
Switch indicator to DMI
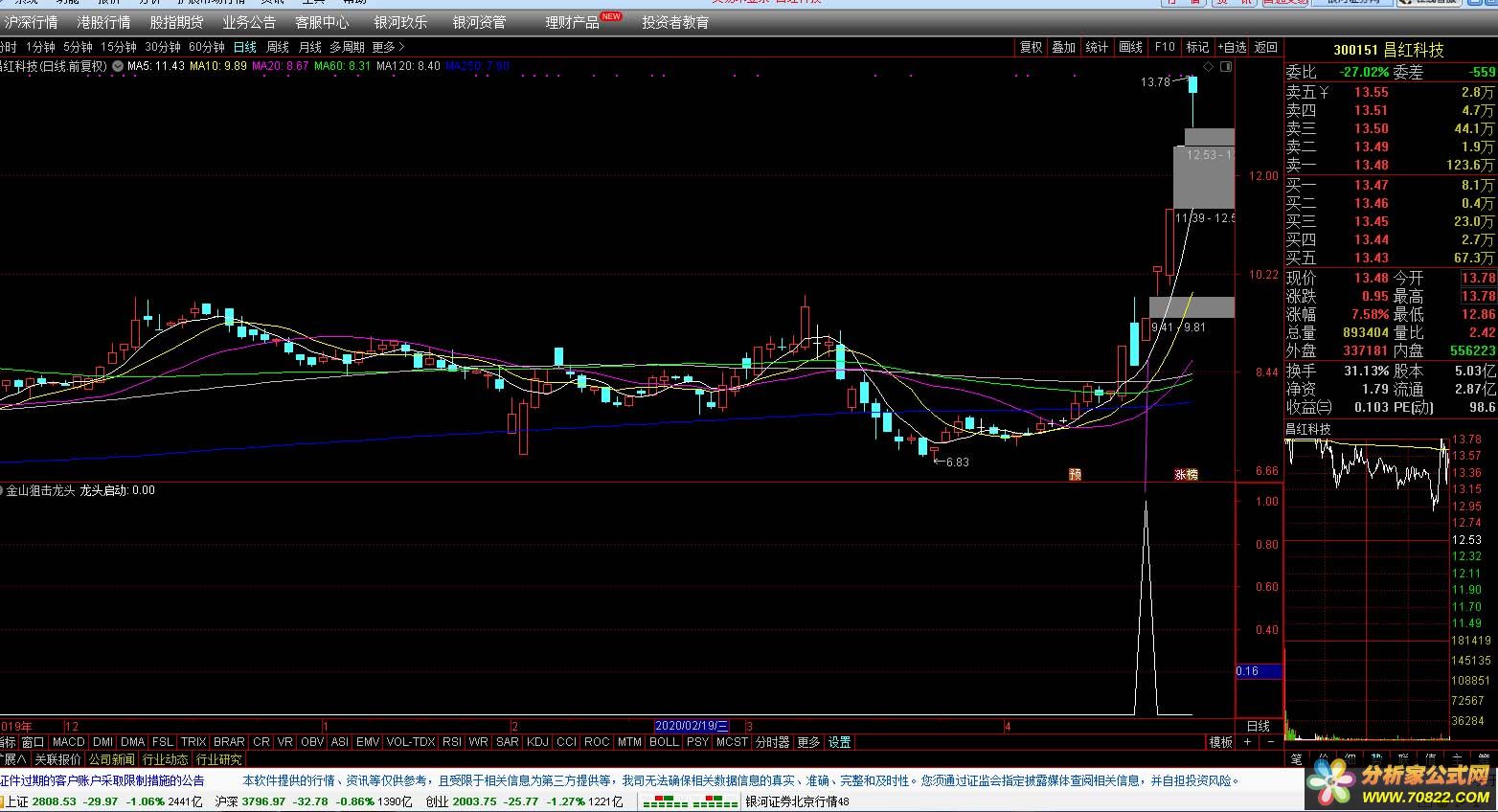[102, 742]
